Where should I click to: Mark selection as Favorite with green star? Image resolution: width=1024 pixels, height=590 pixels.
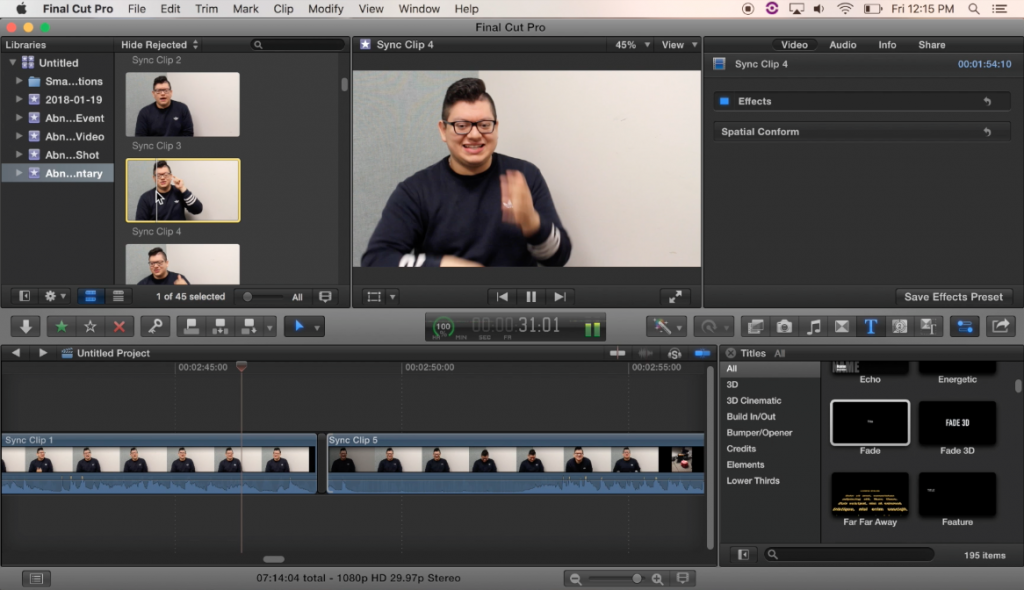(x=61, y=326)
